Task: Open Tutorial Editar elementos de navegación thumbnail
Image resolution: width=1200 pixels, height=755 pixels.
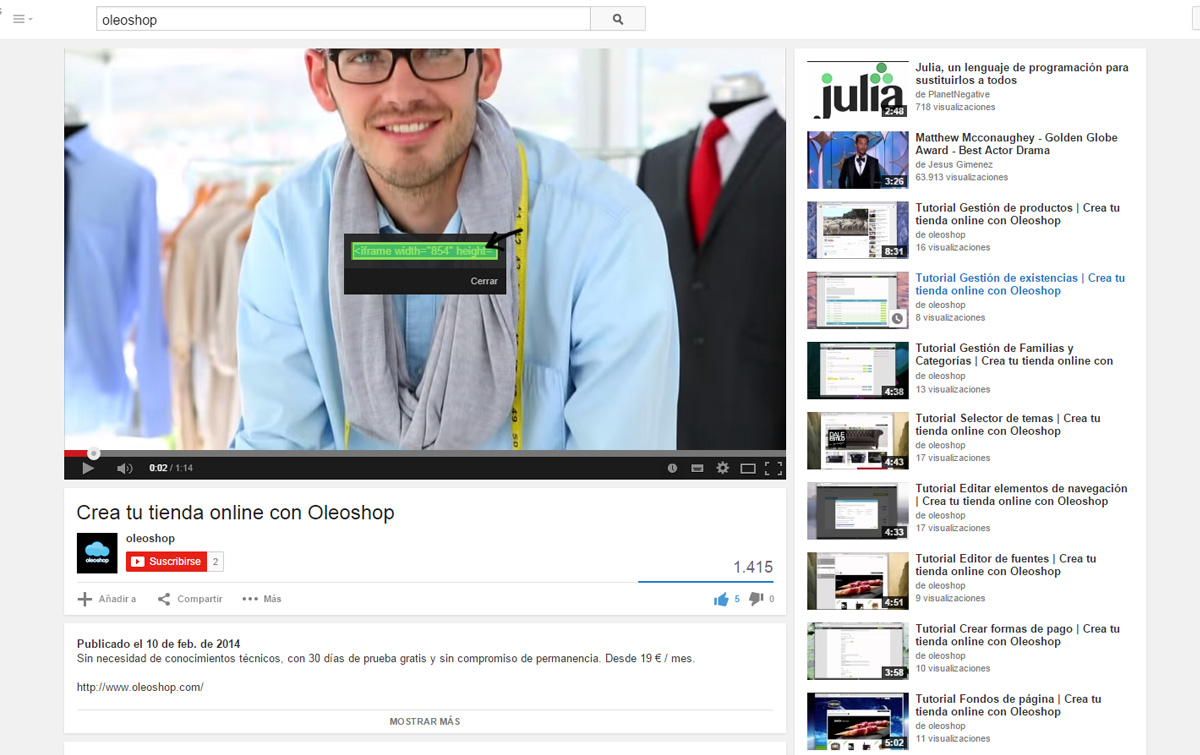Action: [857, 511]
